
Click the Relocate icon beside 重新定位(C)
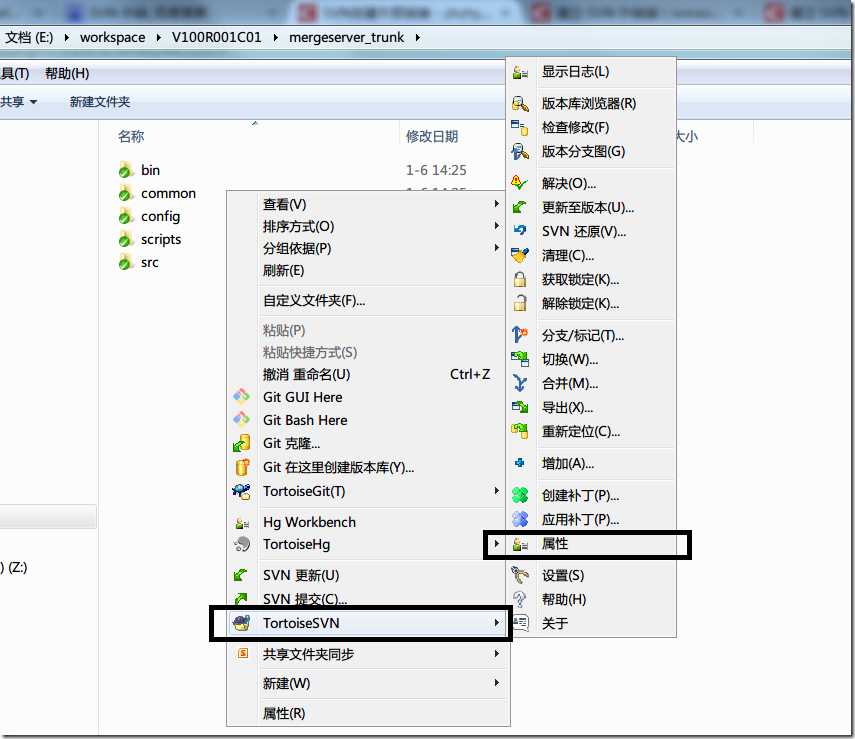pos(520,431)
